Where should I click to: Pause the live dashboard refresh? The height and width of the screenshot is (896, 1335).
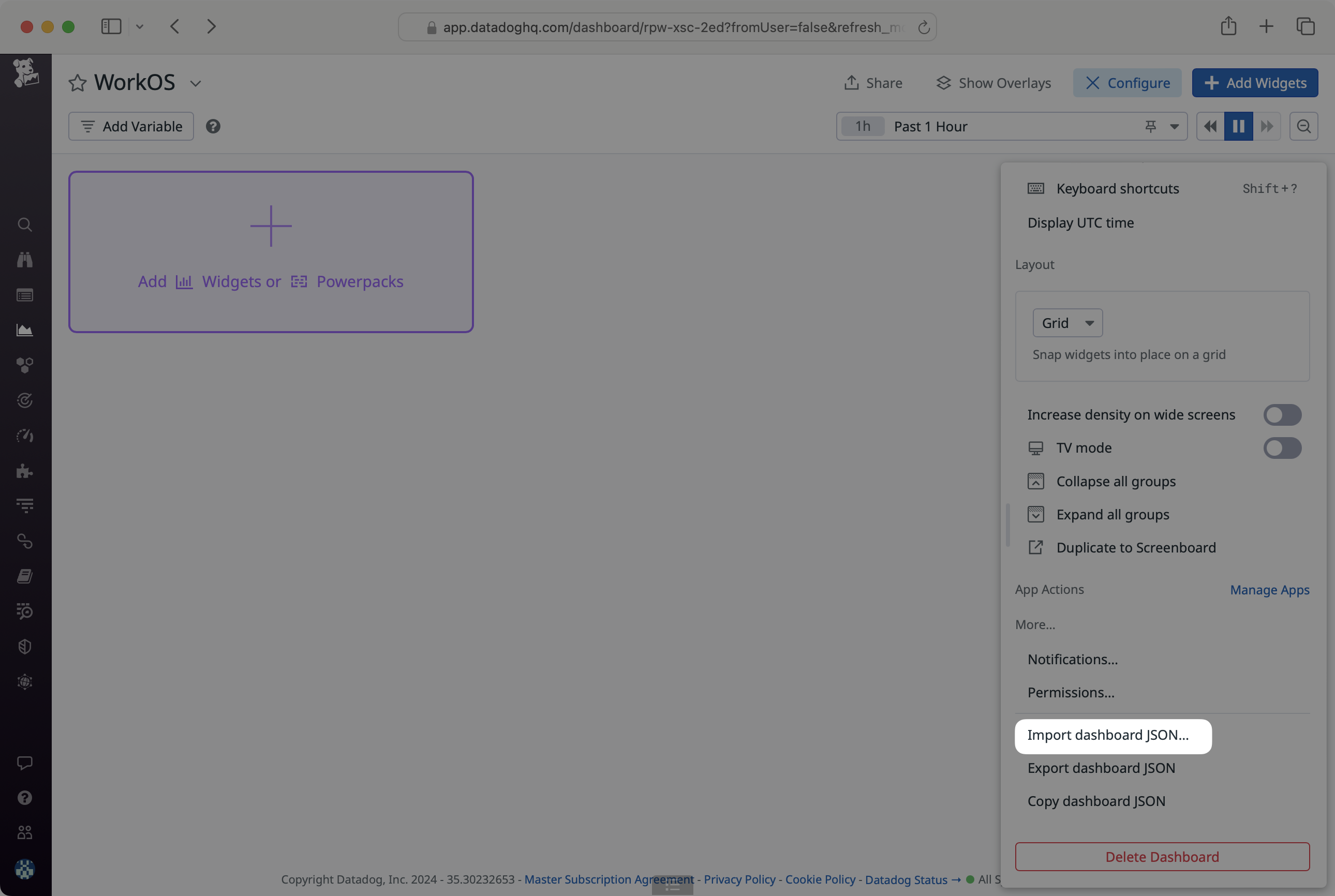pyautogui.click(x=1239, y=126)
